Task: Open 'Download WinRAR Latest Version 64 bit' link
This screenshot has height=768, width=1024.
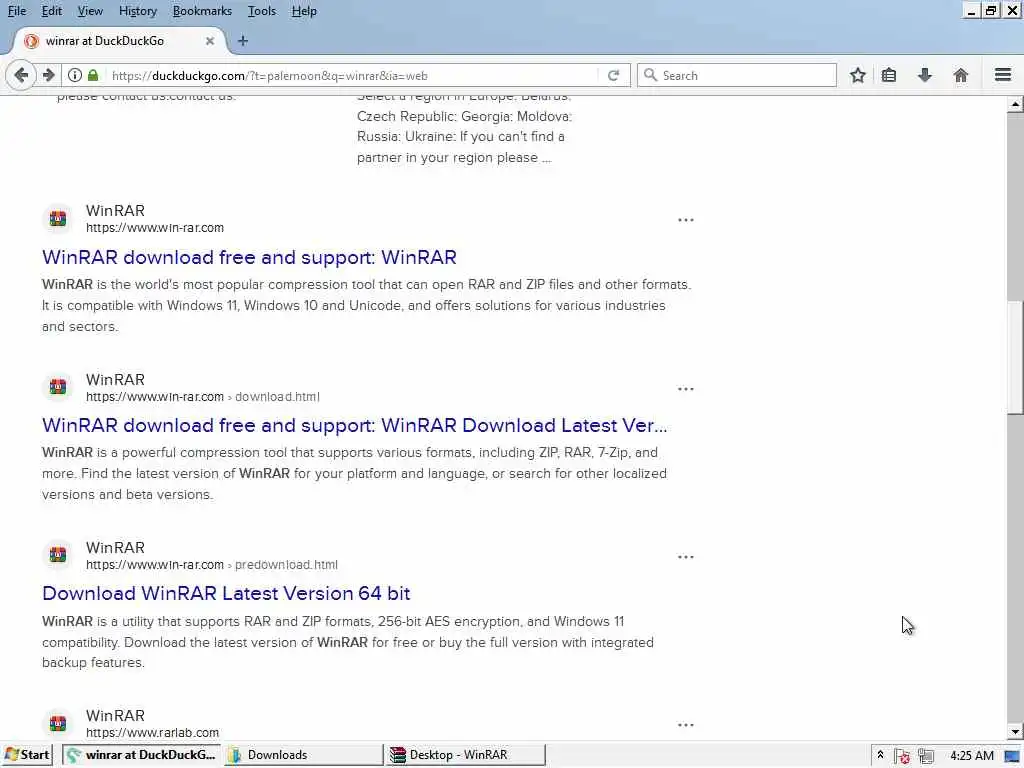Action: click(226, 594)
